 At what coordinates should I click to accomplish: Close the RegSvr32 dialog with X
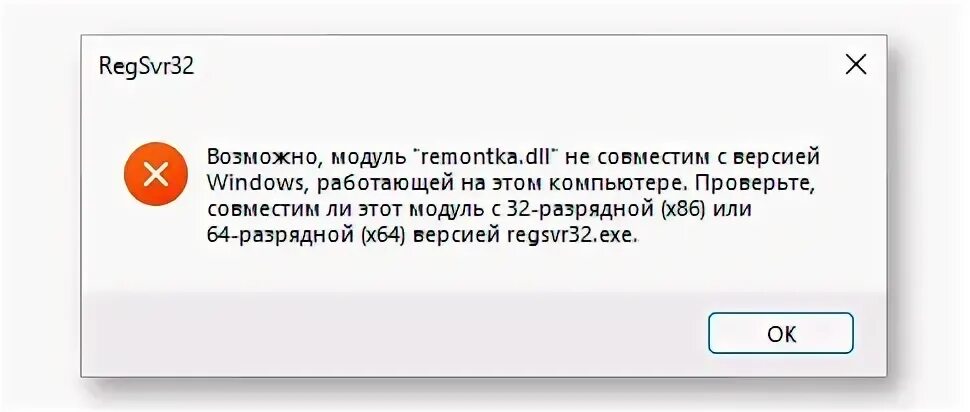[856, 64]
